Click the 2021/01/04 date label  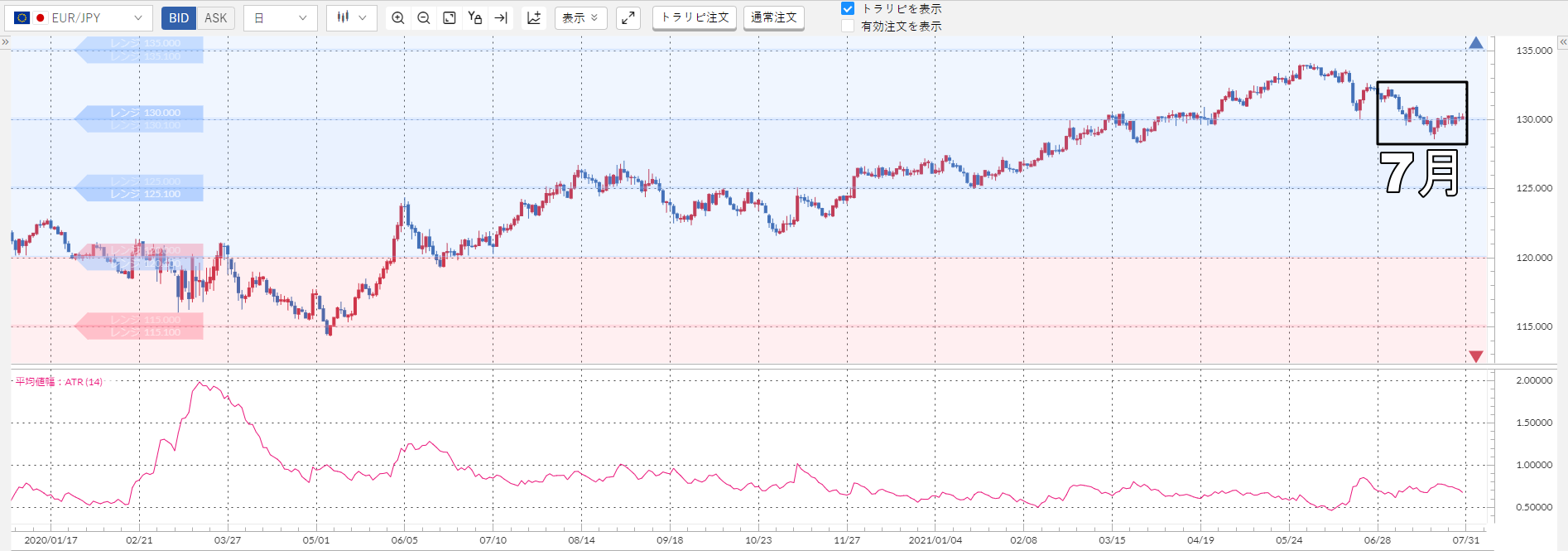click(936, 540)
